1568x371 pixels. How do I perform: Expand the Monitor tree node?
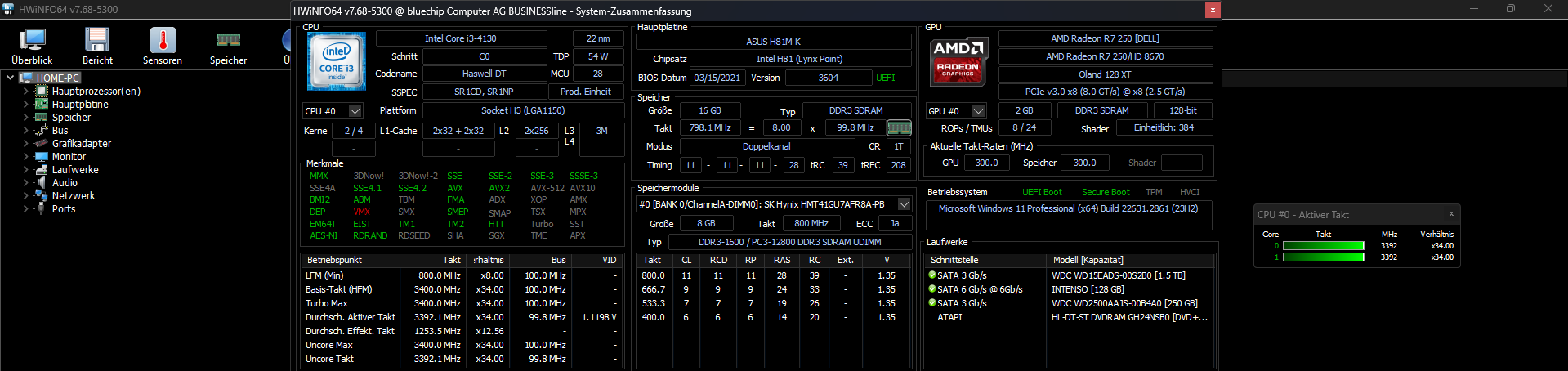(25, 157)
